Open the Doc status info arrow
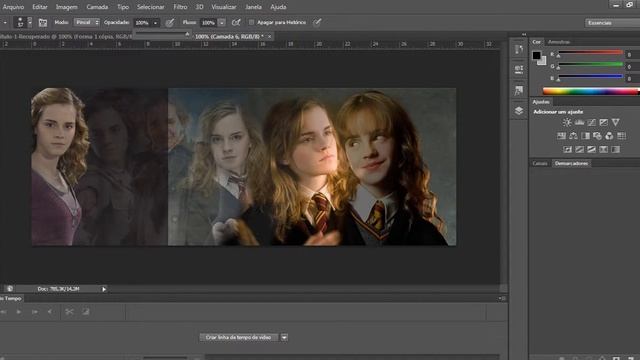This screenshot has height=360, width=640. (x=104, y=289)
